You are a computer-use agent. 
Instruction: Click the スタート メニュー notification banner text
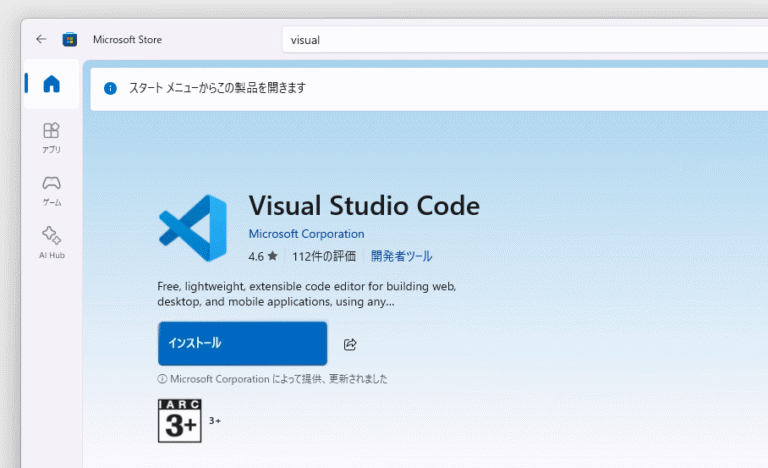tap(217, 88)
